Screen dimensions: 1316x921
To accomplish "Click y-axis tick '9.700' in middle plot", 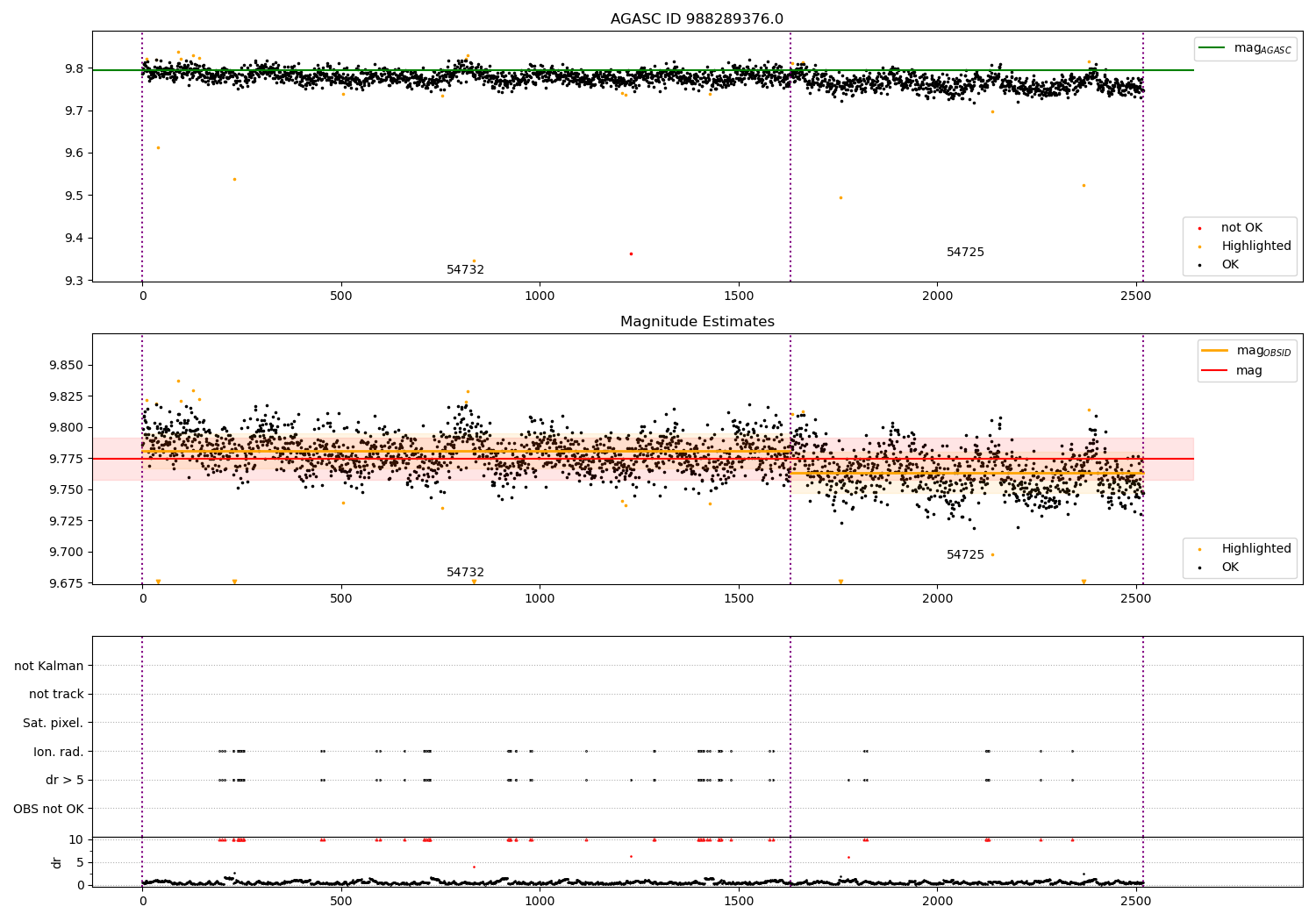I will coord(67,553).
